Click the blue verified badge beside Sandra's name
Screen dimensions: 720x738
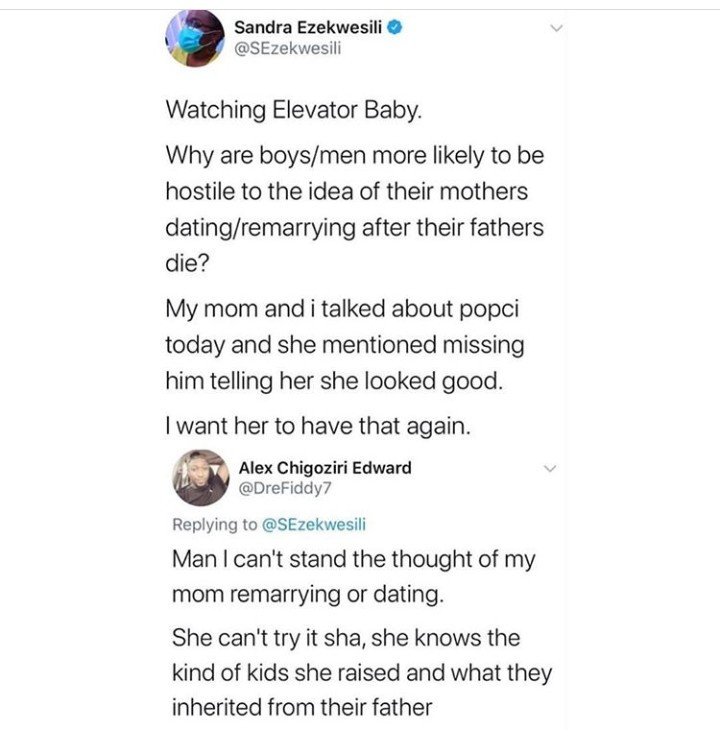[394, 28]
